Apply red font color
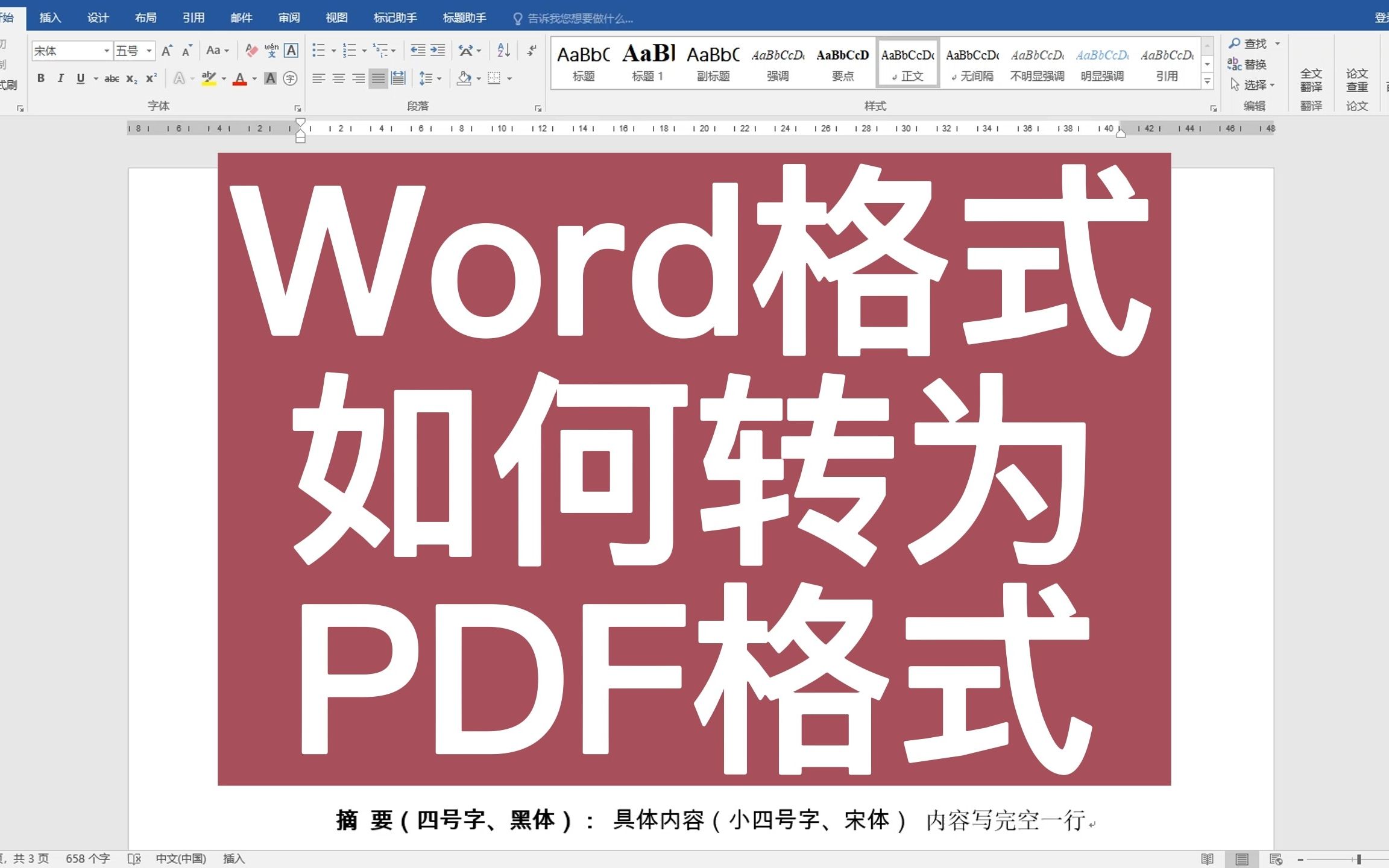Image resolution: width=1389 pixels, height=868 pixels. (x=240, y=78)
